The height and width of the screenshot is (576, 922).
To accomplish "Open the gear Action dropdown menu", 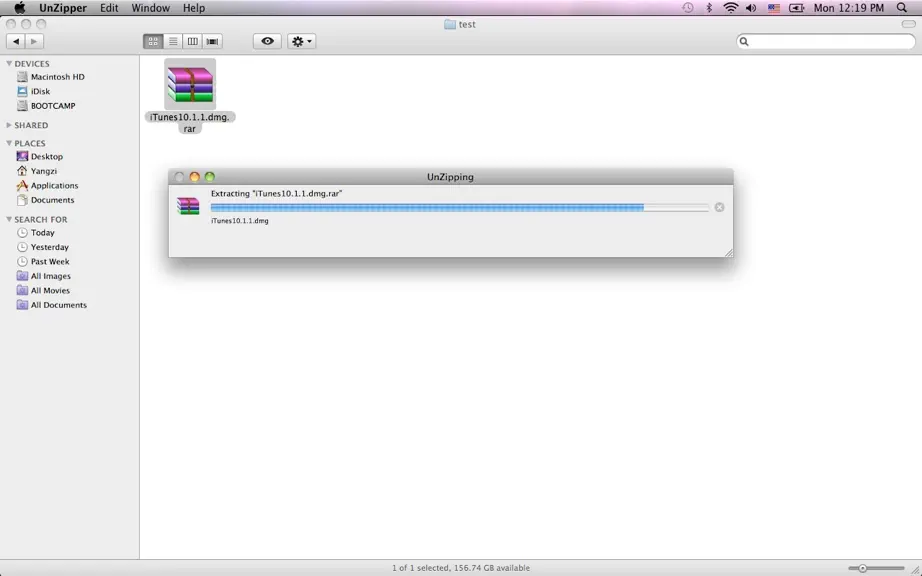I will (x=302, y=41).
